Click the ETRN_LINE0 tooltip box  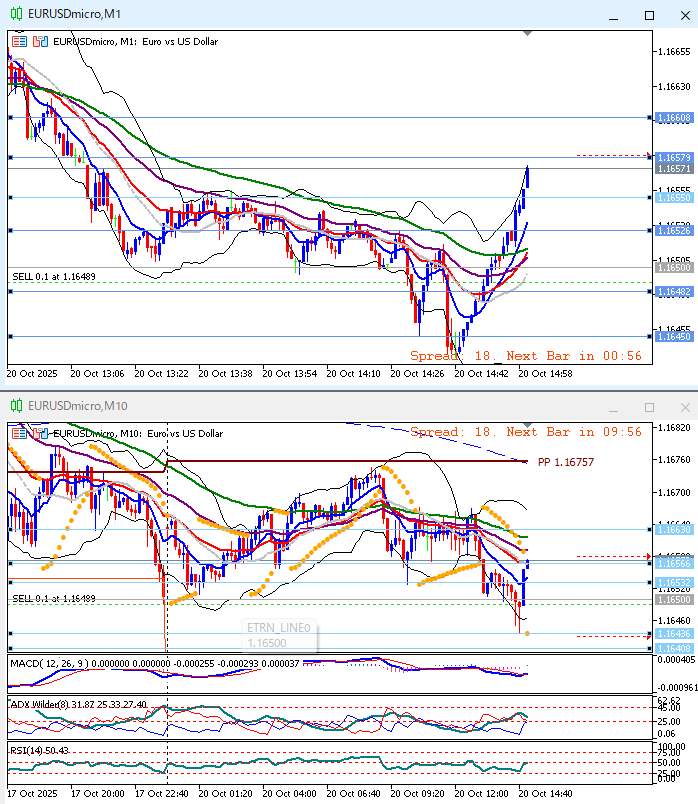[x=280, y=636]
